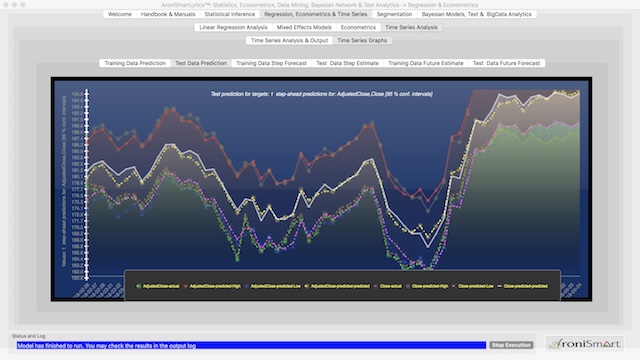Open the Mixed Effects Models tab
This screenshot has width=640, height=360.
[304, 27]
